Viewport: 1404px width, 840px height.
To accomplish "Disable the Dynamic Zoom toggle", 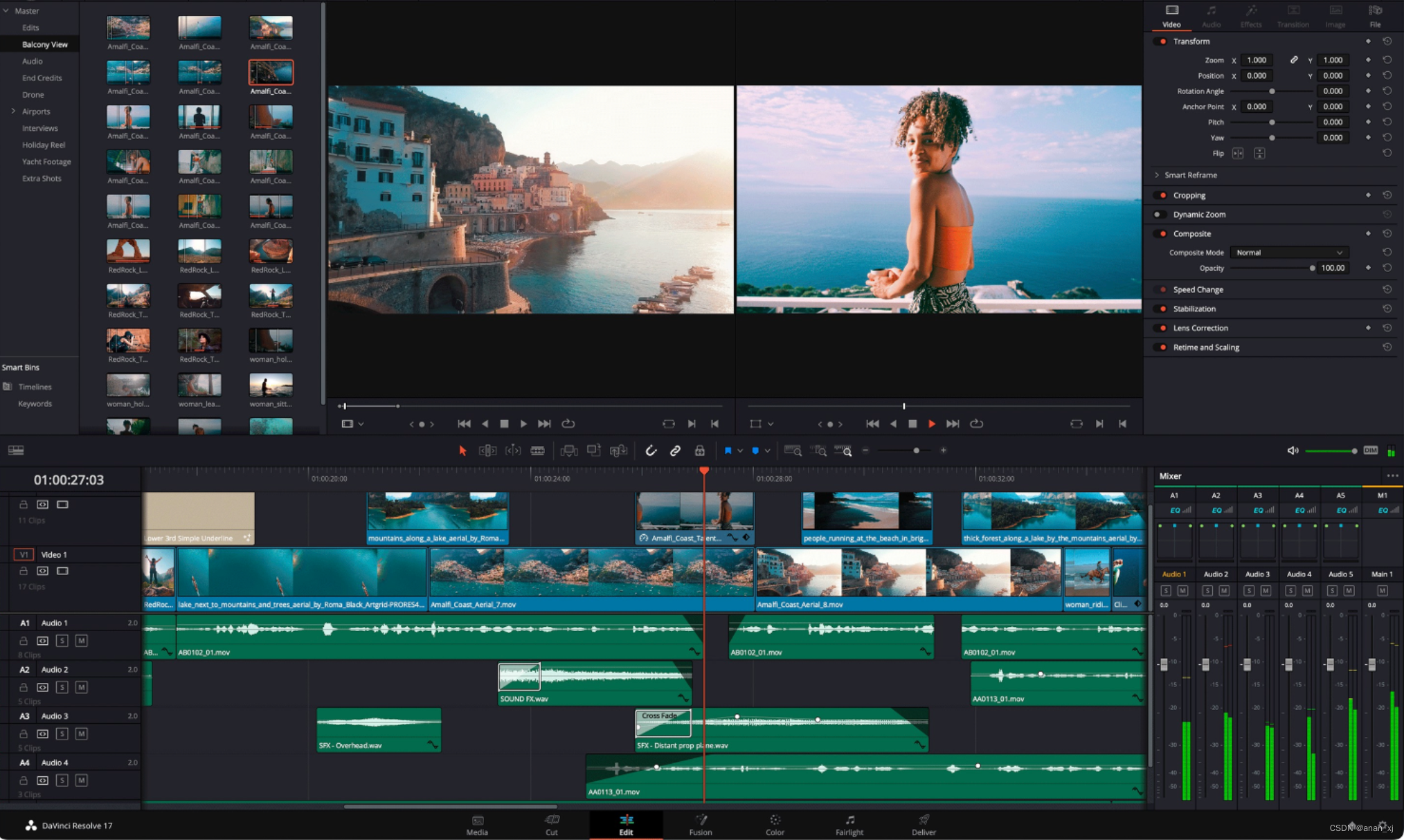I will point(1158,214).
